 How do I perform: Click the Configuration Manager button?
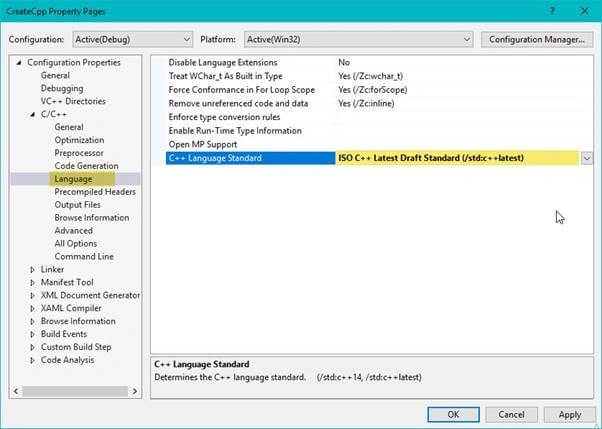[x=537, y=39]
